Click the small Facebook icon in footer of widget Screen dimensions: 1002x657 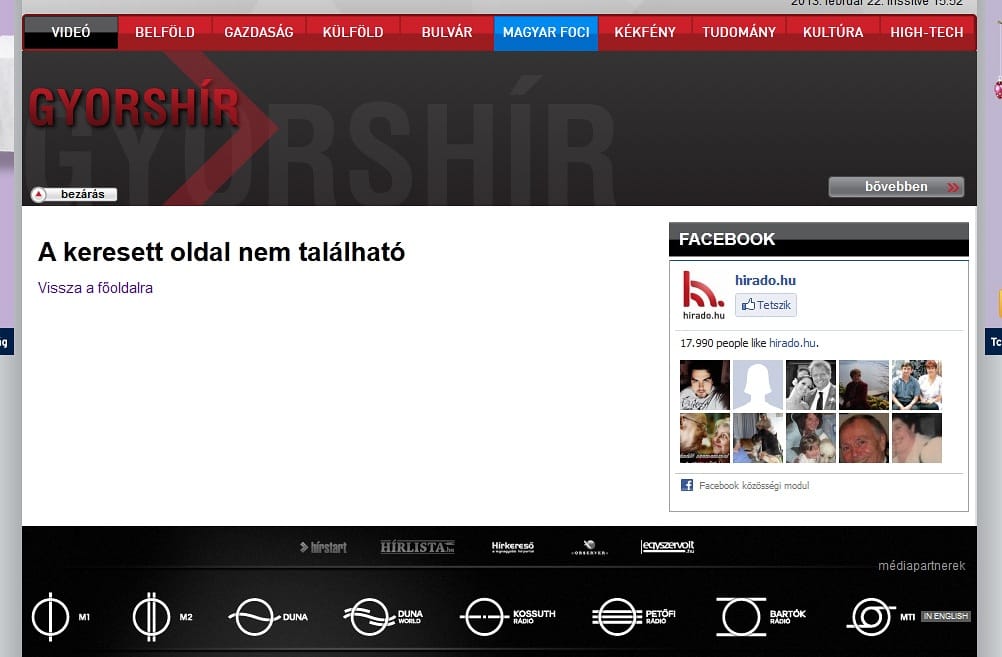(x=687, y=485)
